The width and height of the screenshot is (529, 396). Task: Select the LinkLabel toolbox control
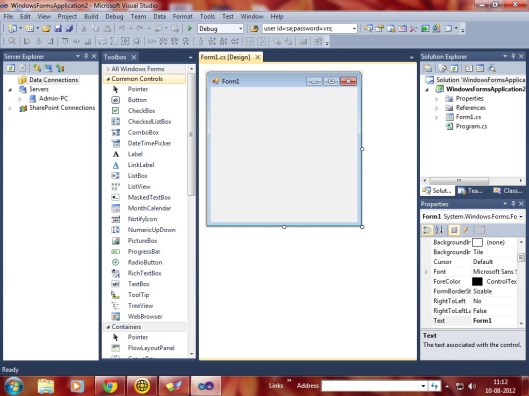click(141, 165)
